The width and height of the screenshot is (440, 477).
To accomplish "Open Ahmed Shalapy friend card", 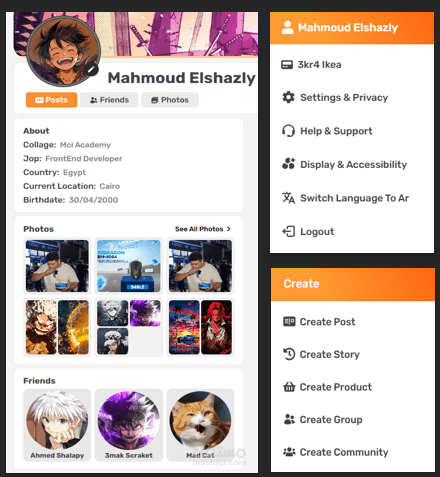I will (57, 425).
